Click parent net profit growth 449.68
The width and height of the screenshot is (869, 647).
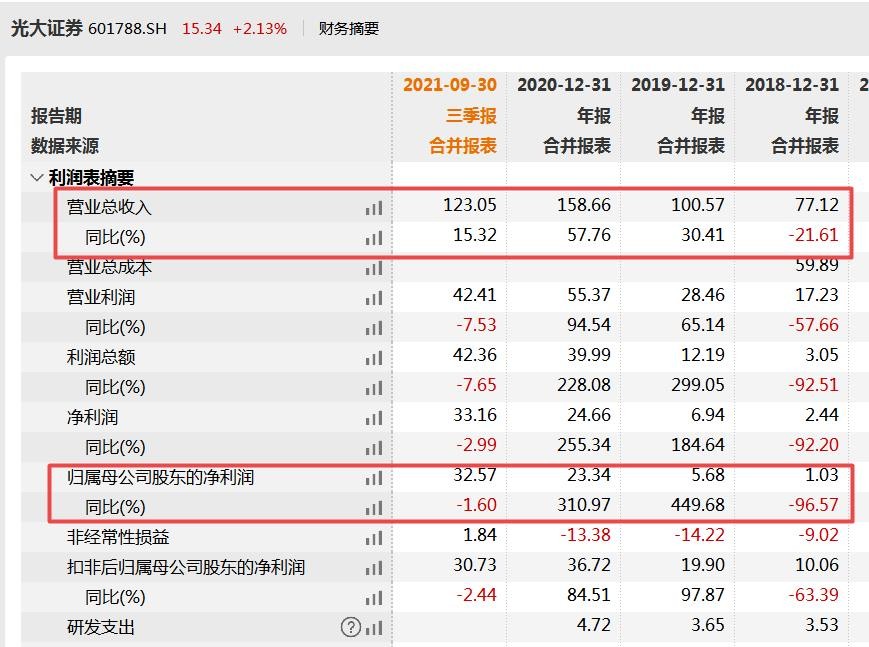click(698, 505)
